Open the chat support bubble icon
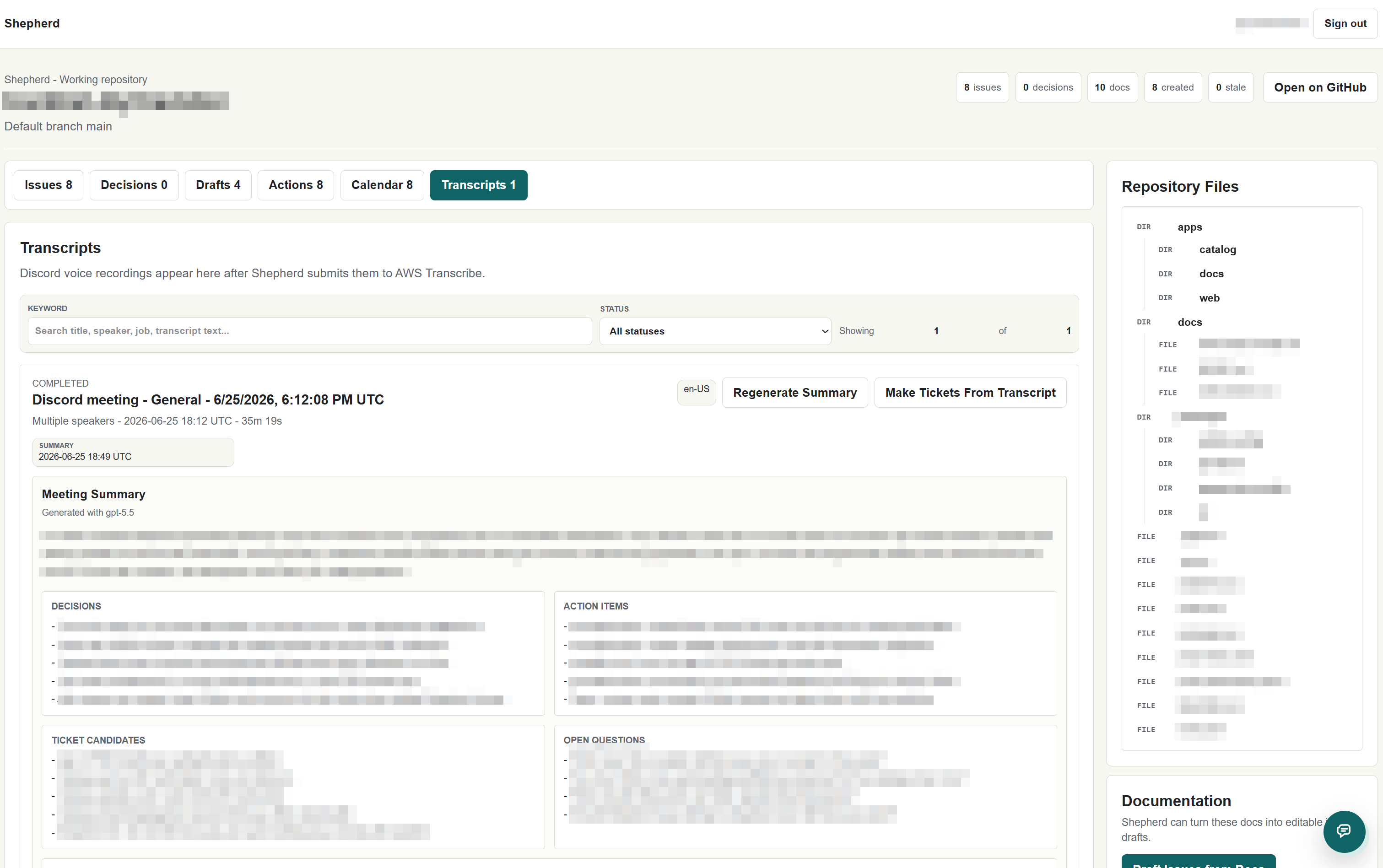This screenshot has width=1383, height=868. [1344, 830]
